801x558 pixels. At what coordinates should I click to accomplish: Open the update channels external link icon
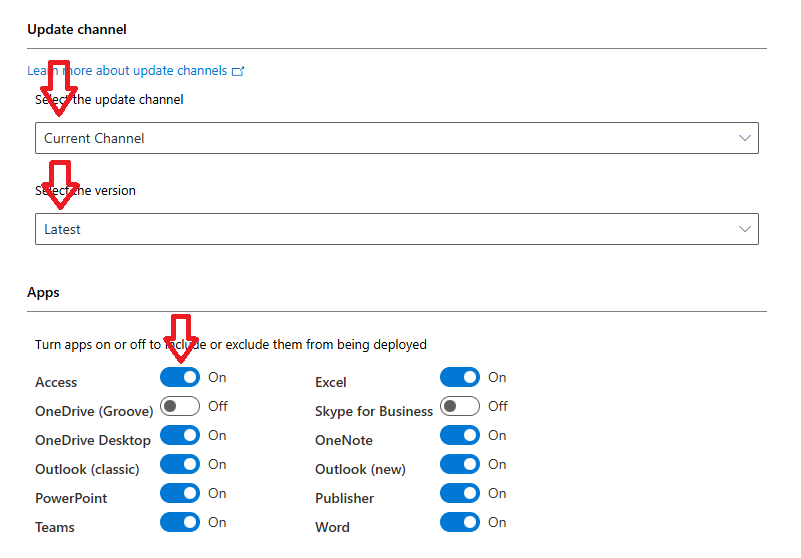(x=238, y=71)
